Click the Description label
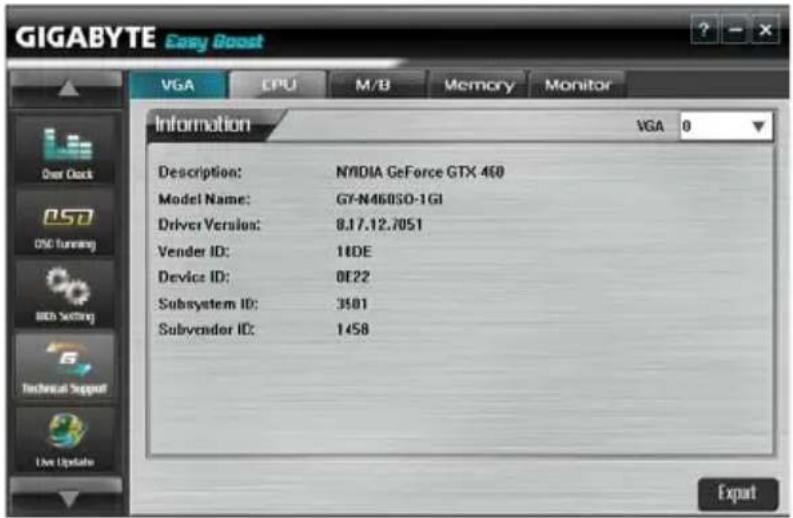This screenshot has height=518, width=793. [x=200, y=172]
